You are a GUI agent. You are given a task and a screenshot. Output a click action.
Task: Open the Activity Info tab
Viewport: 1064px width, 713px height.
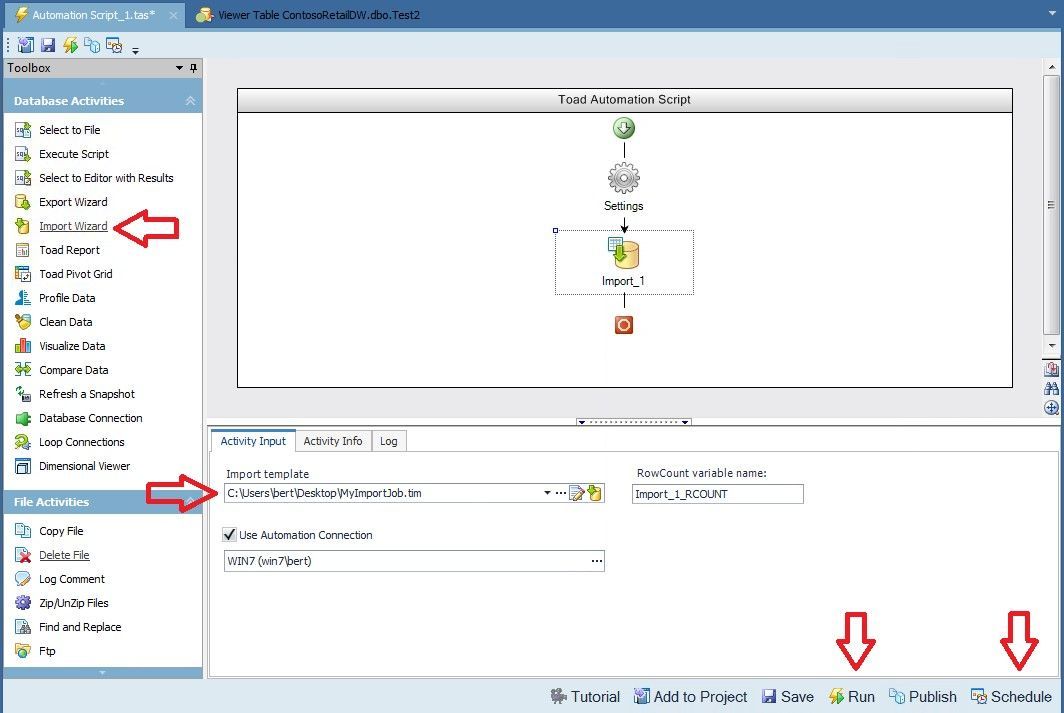coord(332,441)
